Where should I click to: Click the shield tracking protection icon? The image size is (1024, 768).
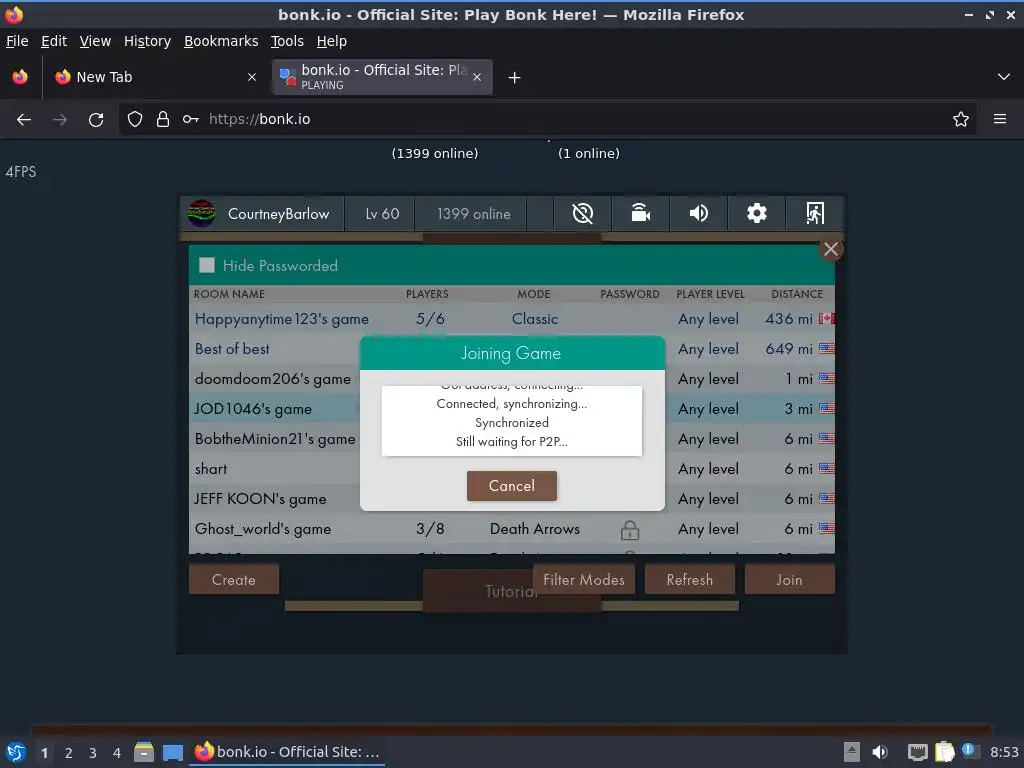[135, 119]
